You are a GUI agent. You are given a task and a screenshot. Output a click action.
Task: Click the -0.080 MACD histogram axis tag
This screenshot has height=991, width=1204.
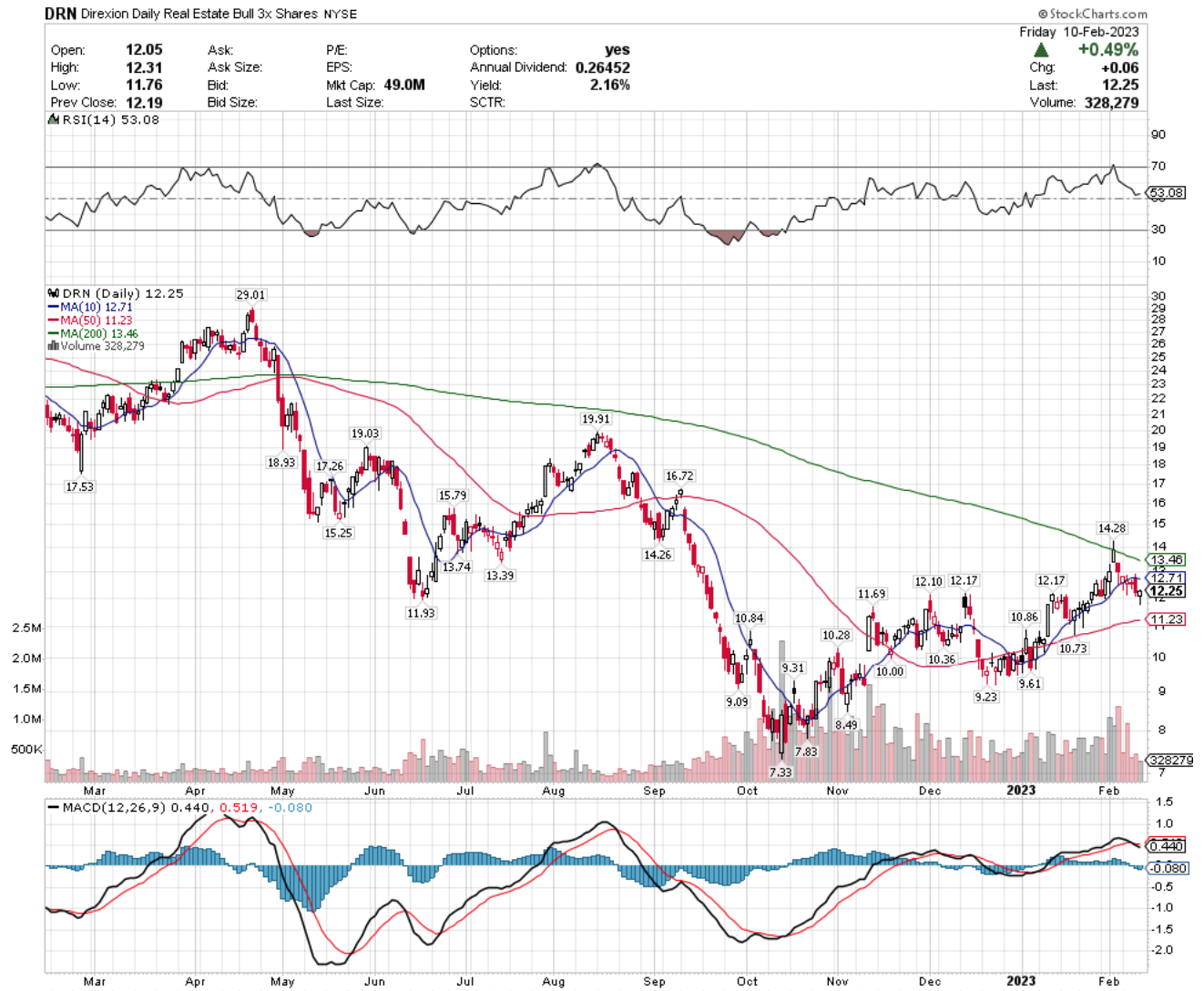tap(1167, 868)
